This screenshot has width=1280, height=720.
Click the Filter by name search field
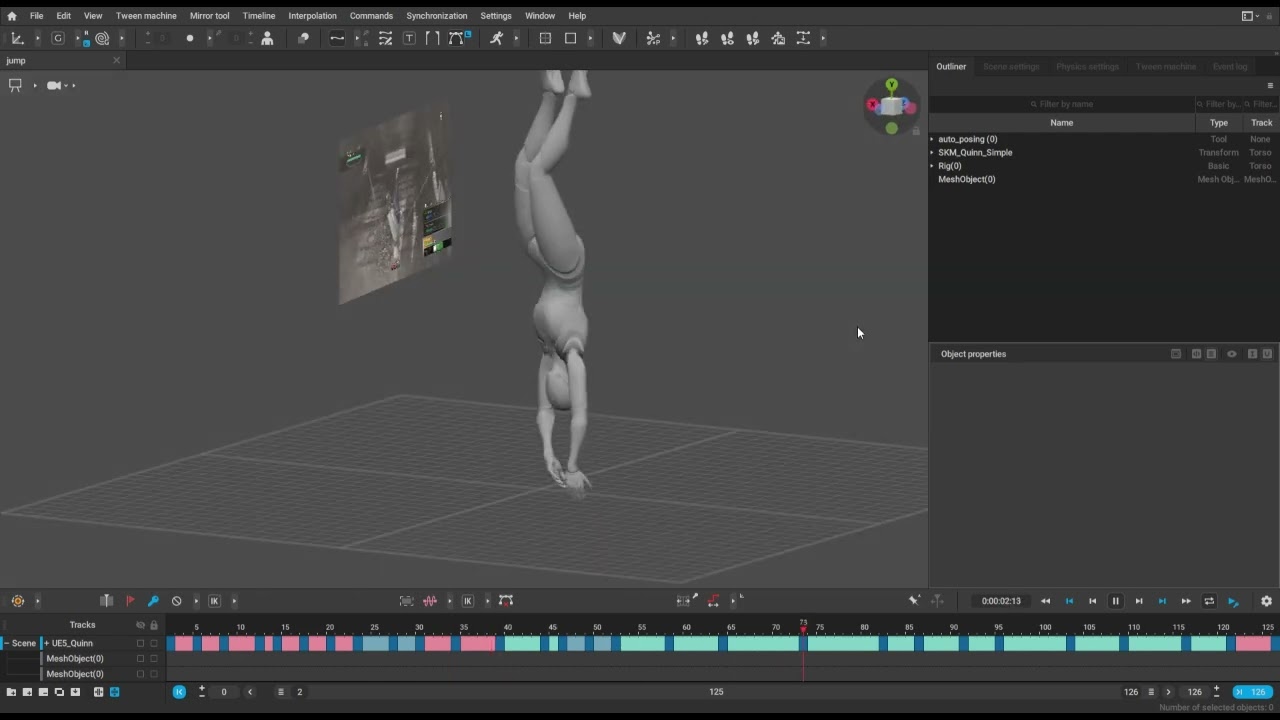(x=1062, y=104)
